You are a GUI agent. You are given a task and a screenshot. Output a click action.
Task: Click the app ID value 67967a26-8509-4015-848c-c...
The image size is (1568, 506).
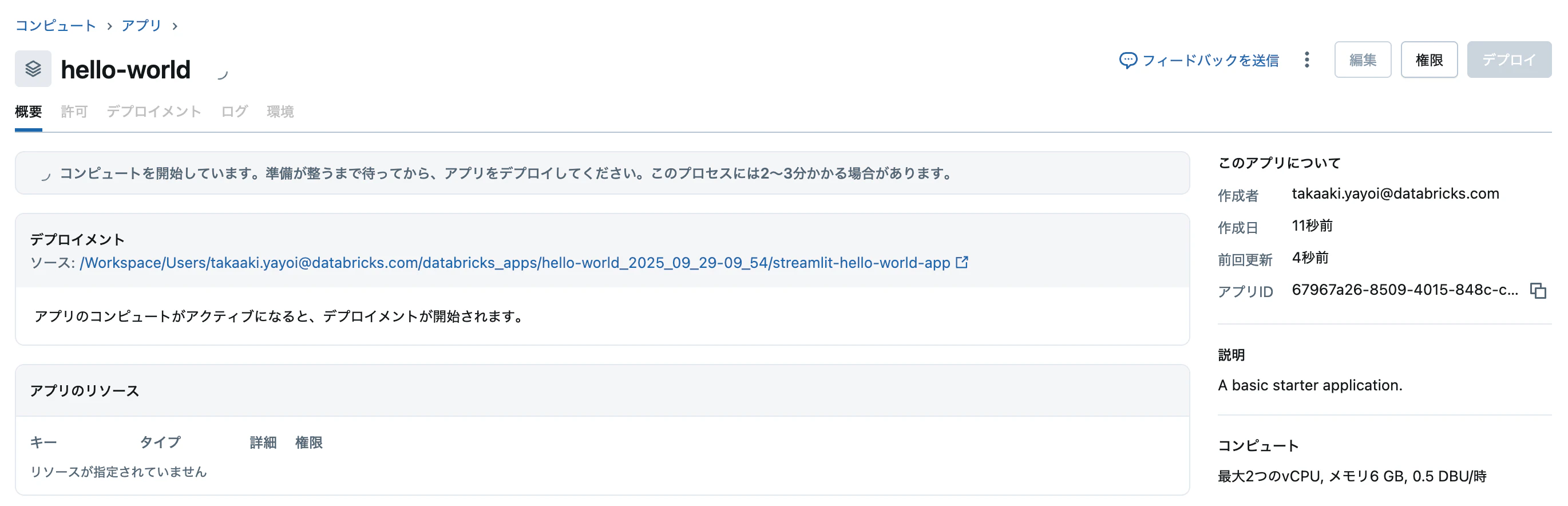(x=1405, y=290)
